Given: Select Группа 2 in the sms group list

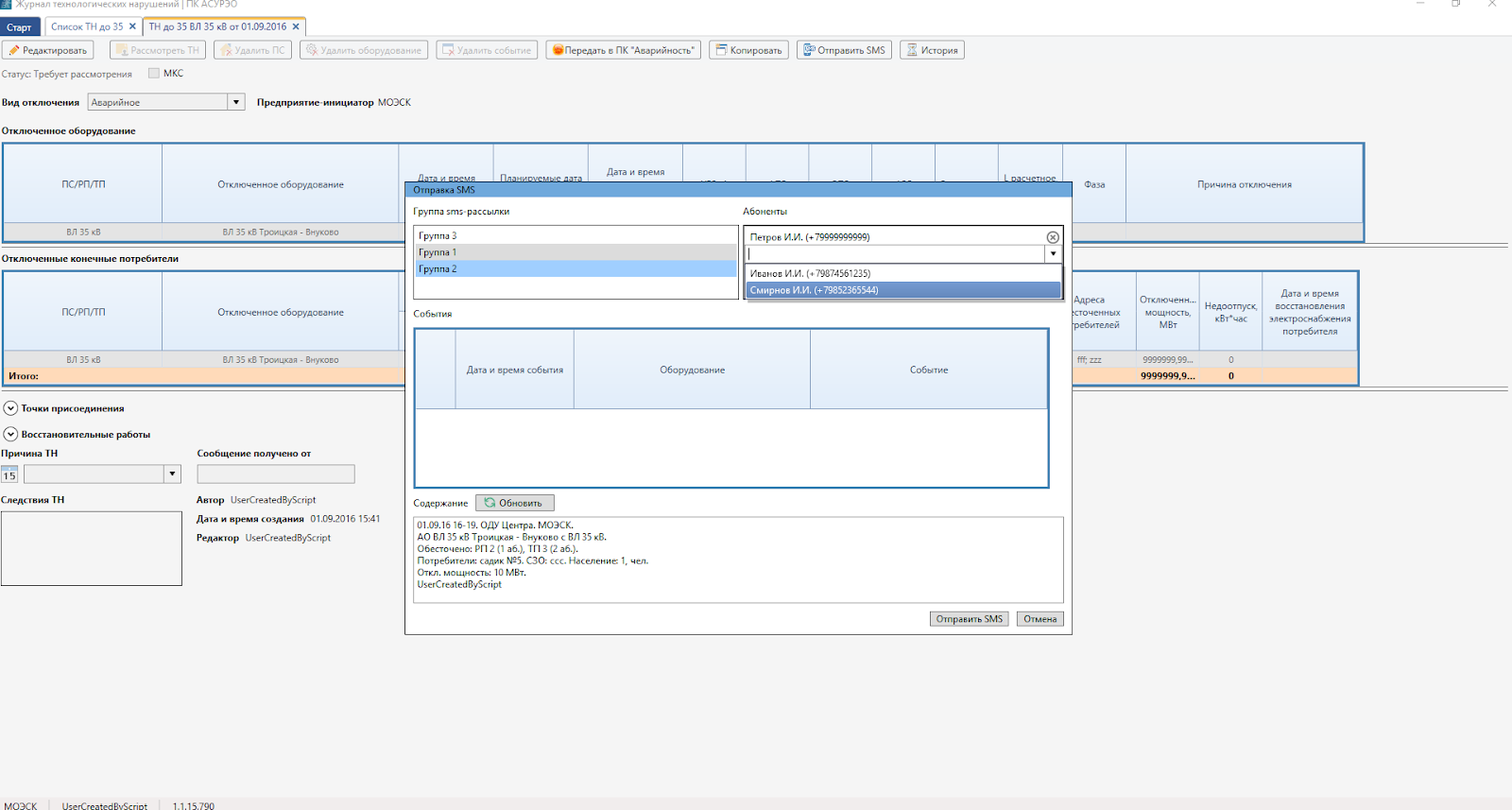Looking at the screenshot, I should pyautogui.click(x=576, y=269).
